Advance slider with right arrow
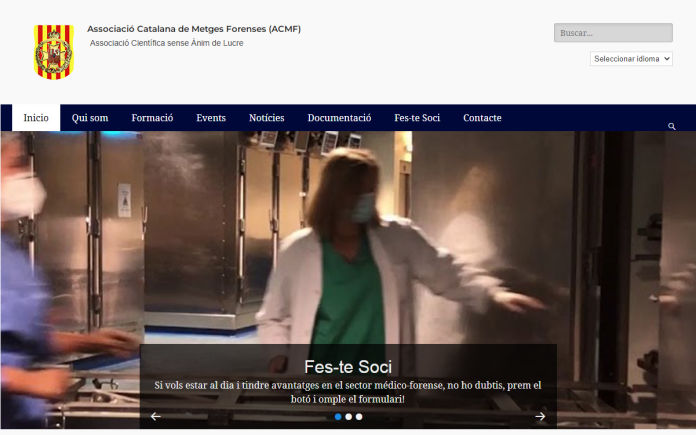Image resolution: width=696 pixels, height=435 pixels. coord(540,416)
